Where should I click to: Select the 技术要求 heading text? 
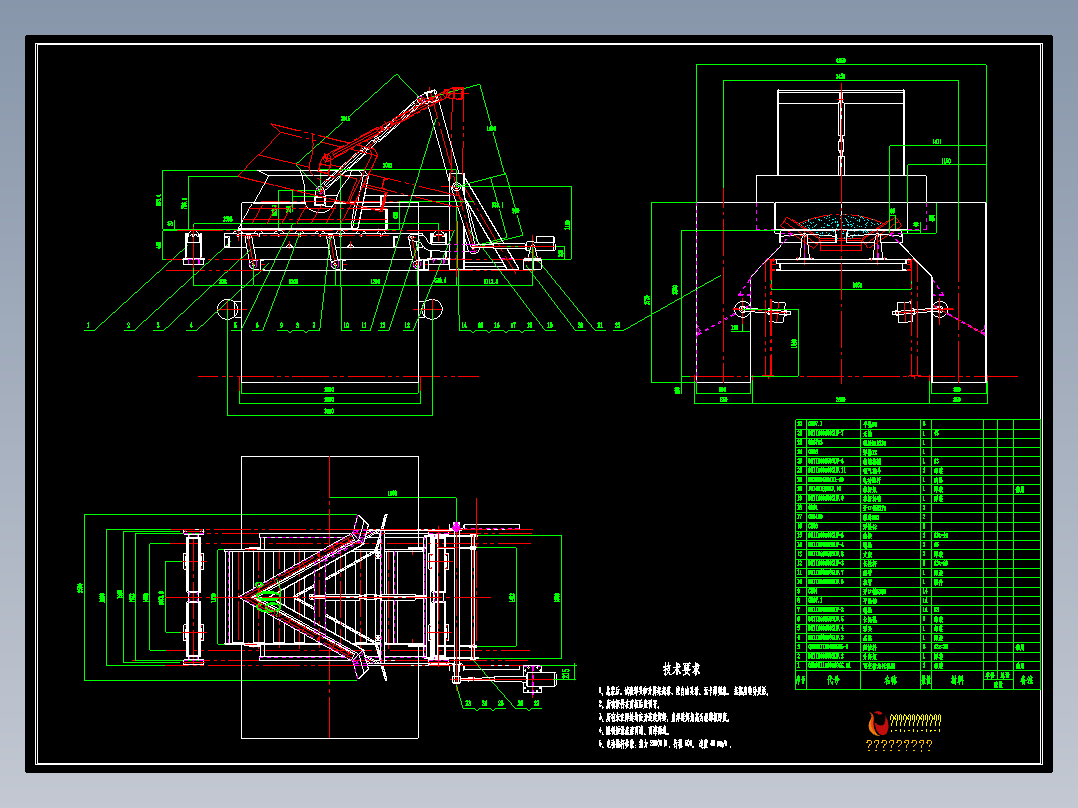681,669
